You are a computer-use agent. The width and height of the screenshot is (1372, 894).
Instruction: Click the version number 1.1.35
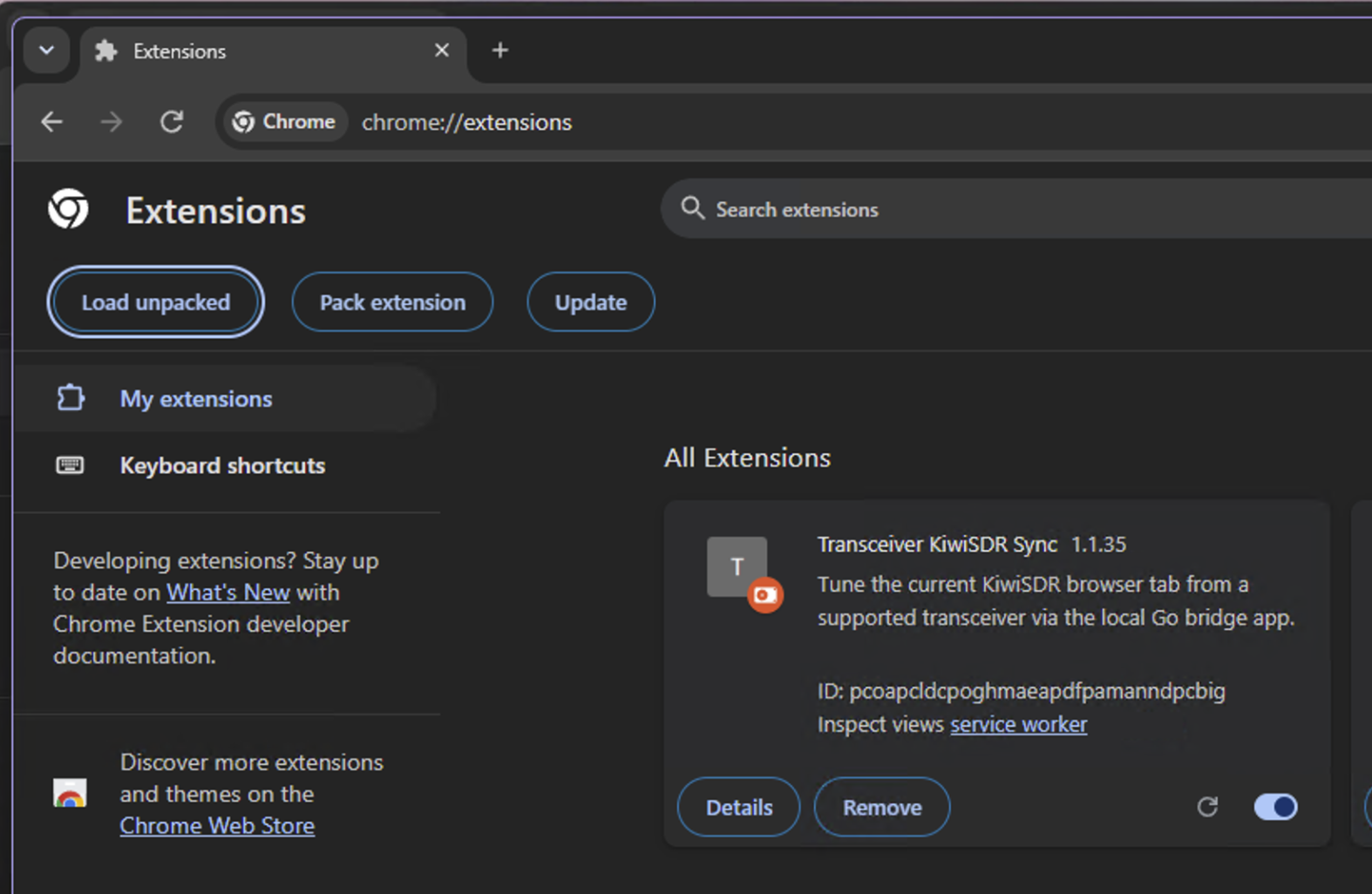[1098, 545]
